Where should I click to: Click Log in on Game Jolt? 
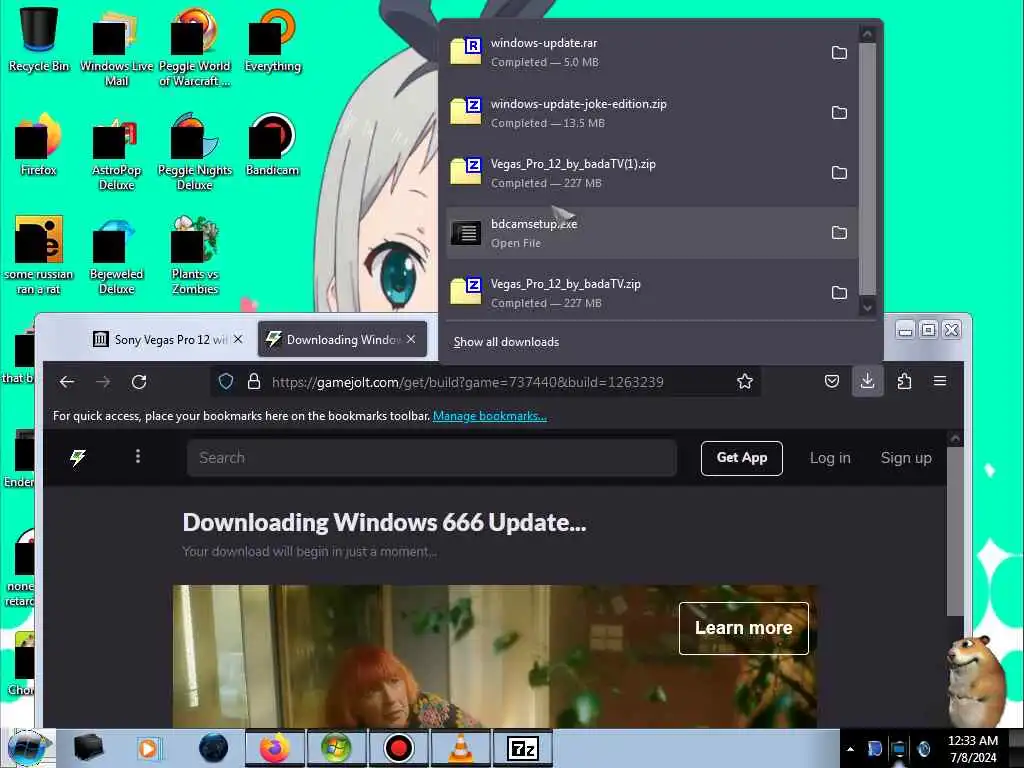point(830,458)
